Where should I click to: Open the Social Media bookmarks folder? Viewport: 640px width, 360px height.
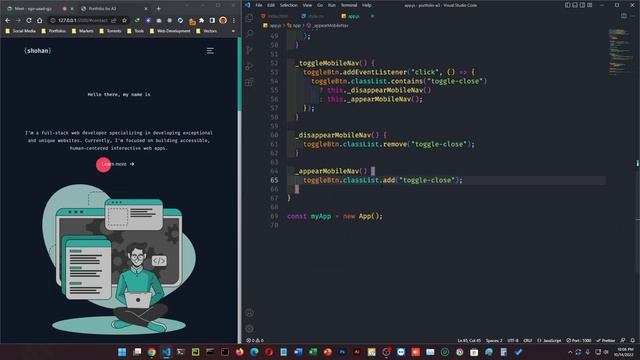[21, 31]
